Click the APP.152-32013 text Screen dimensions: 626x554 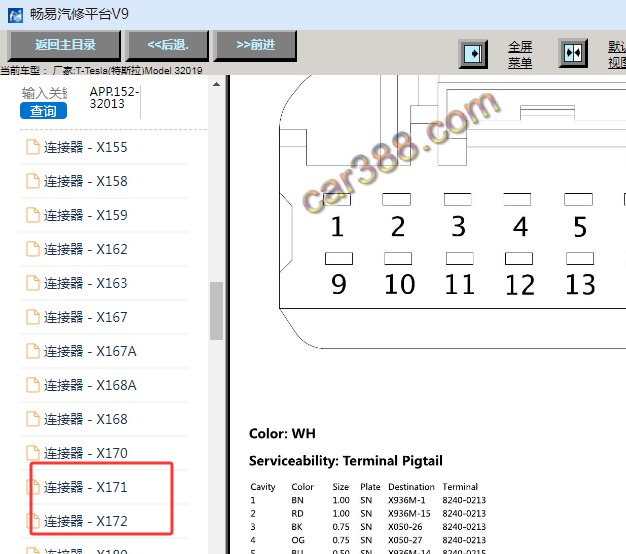tap(114, 98)
